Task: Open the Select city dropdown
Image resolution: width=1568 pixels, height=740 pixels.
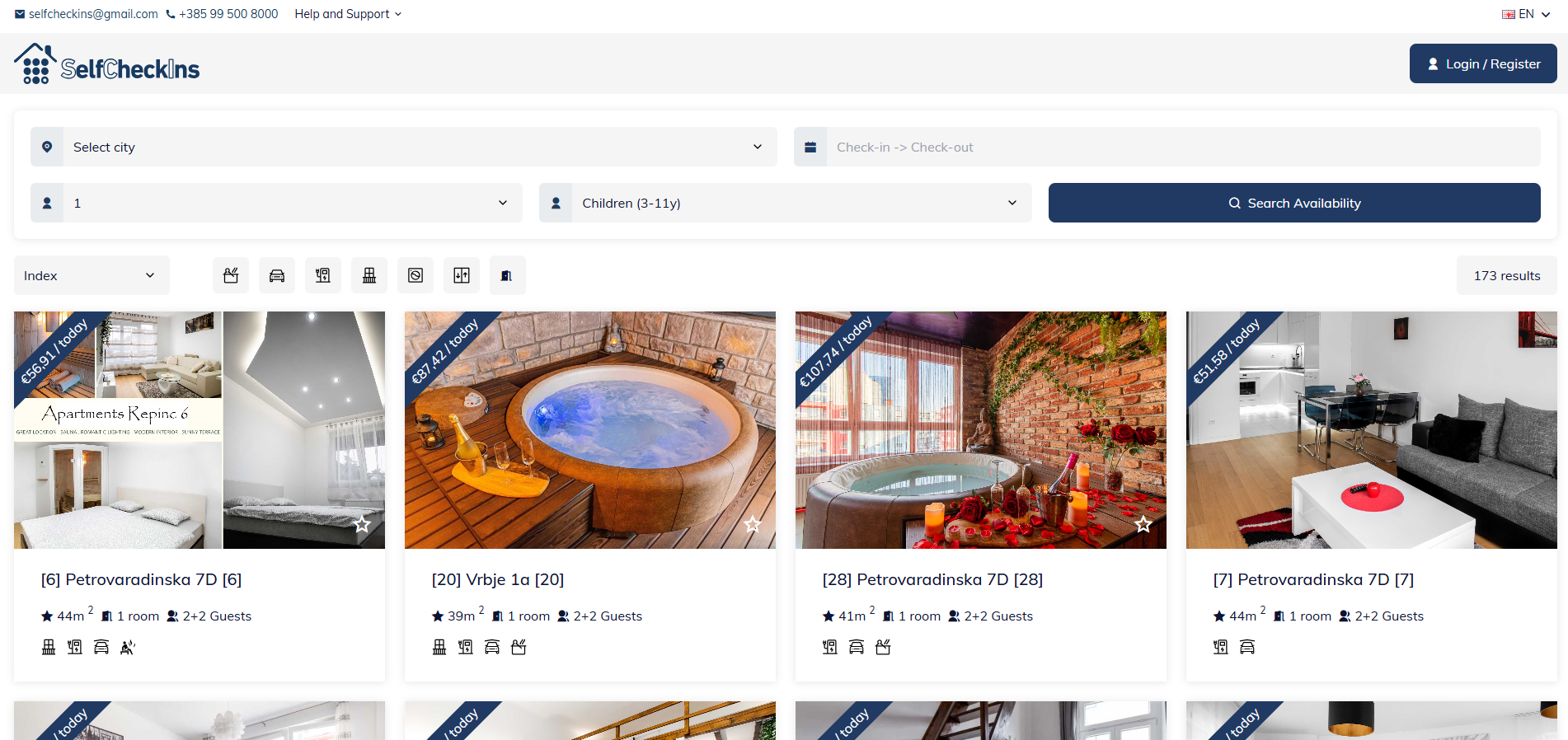Action: (404, 147)
